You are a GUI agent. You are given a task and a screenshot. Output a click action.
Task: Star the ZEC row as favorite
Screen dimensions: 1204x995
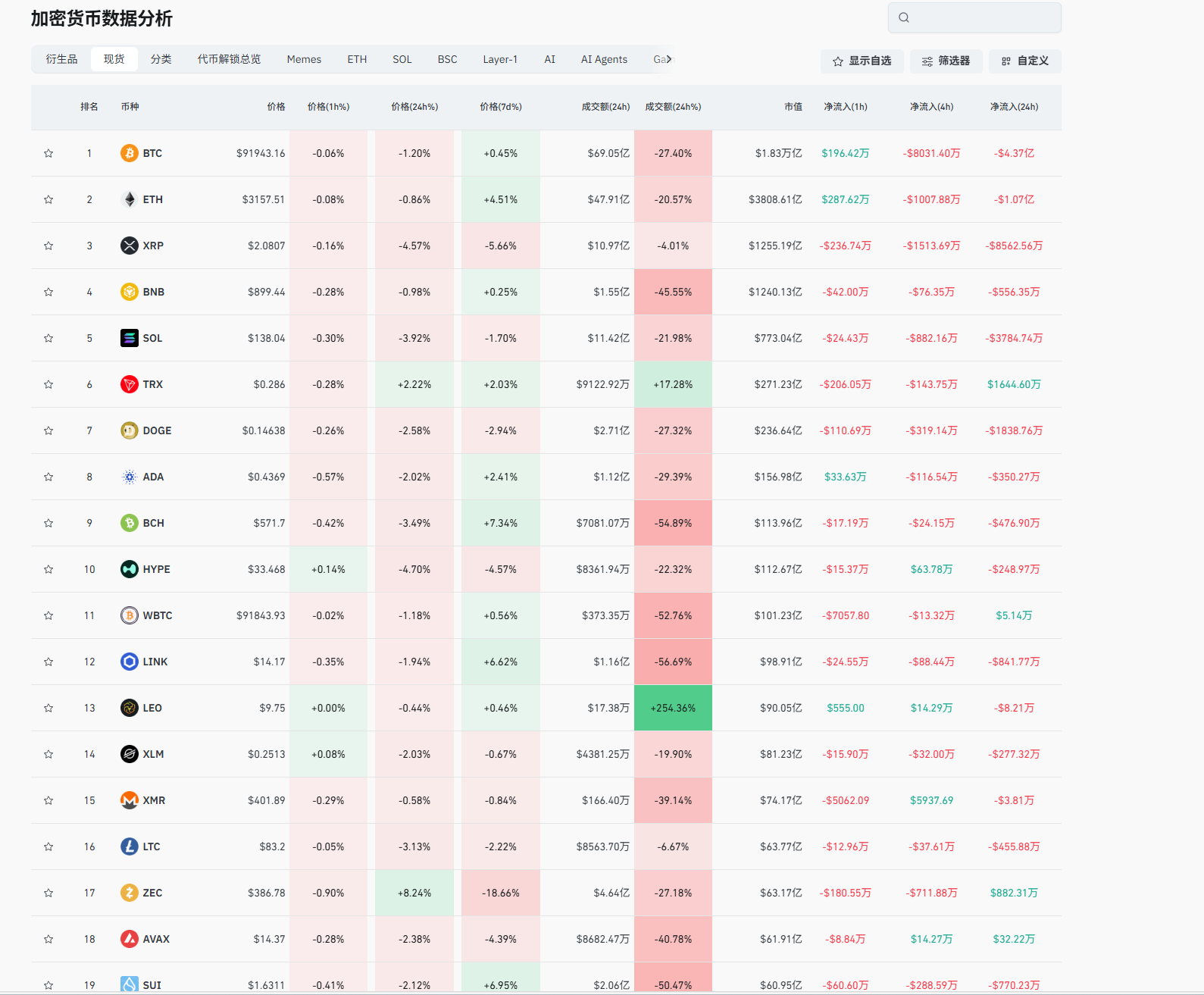coord(48,893)
